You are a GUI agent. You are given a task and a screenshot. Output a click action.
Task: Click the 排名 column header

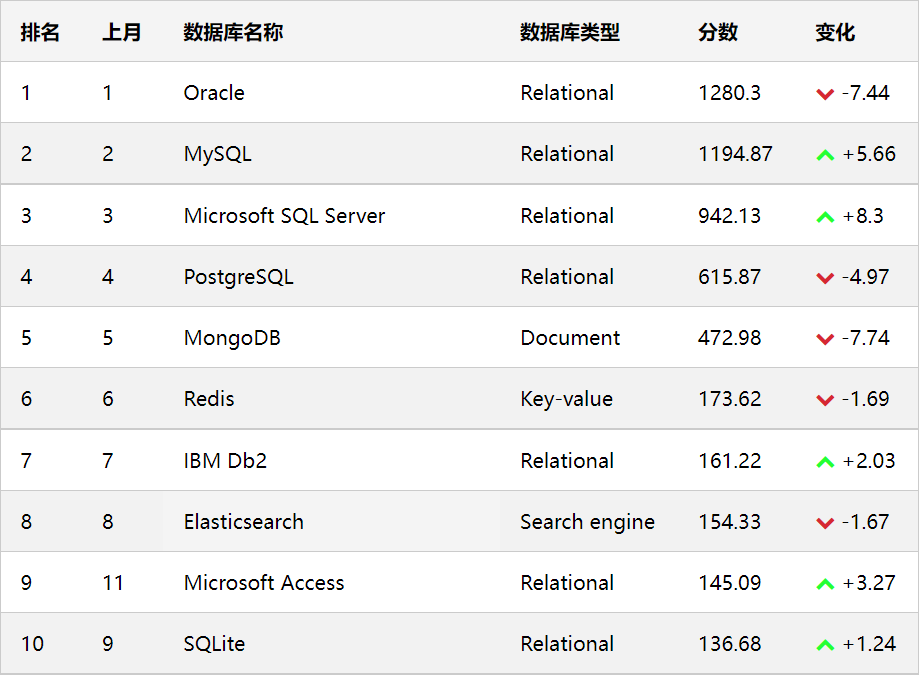40,32
